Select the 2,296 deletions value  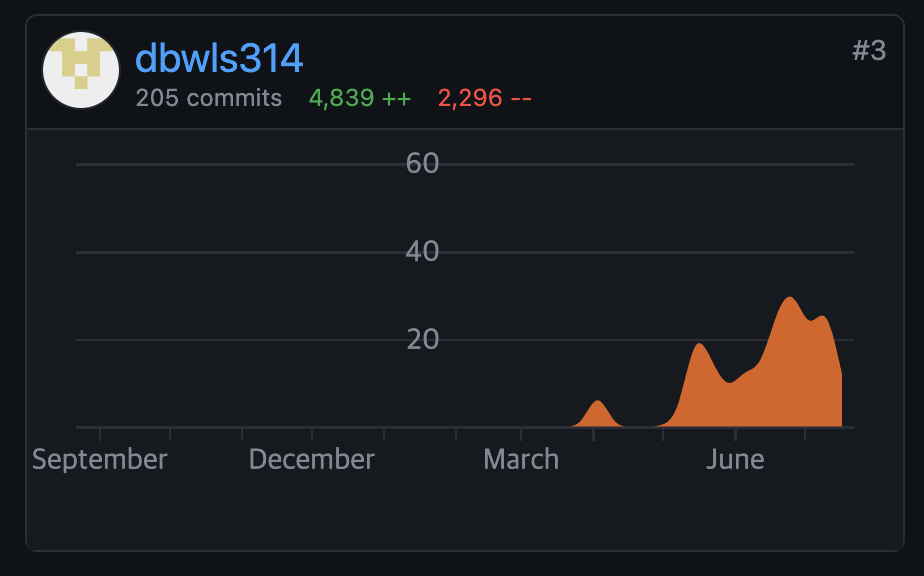(468, 98)
